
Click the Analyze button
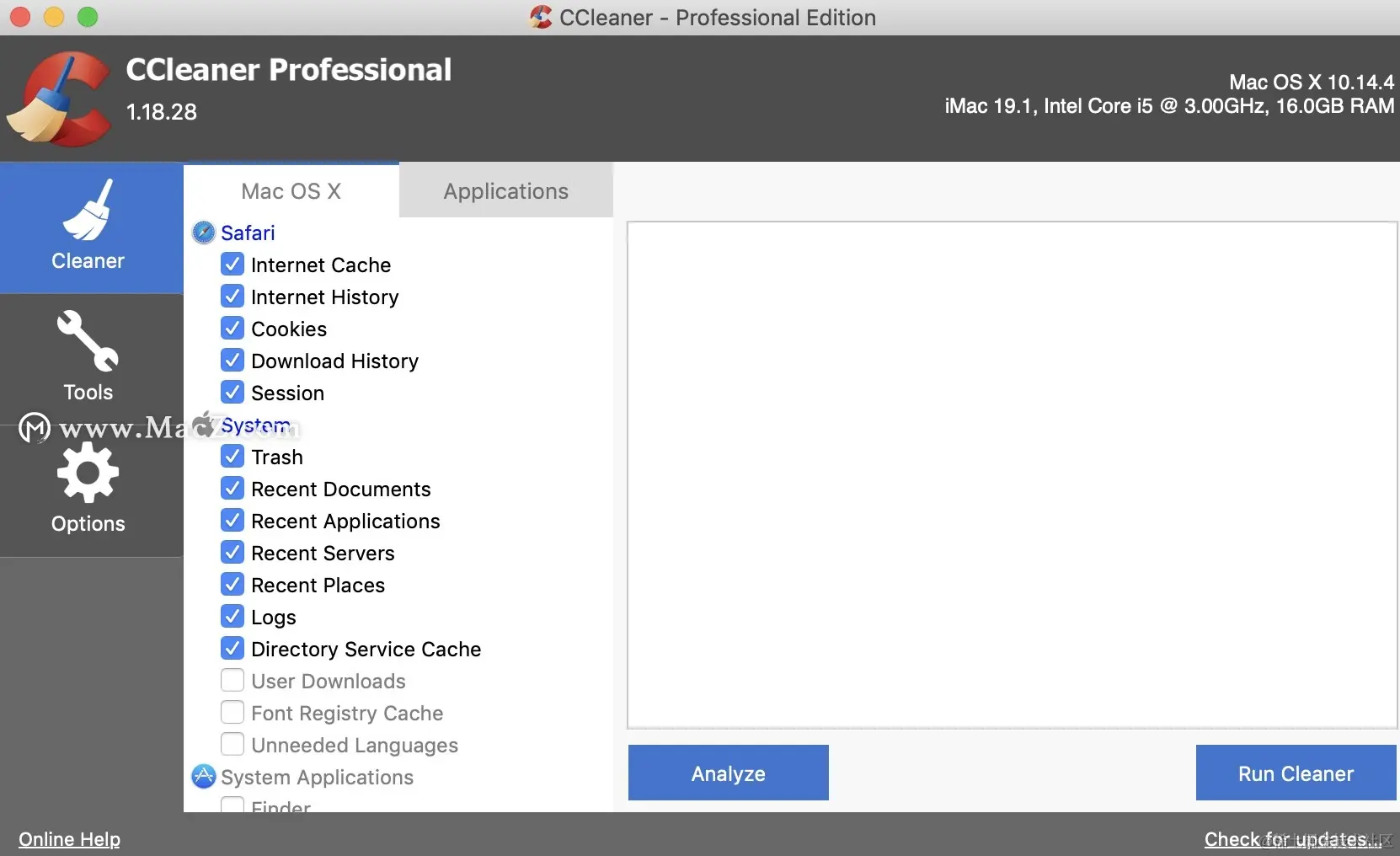[x=729, y=773]
